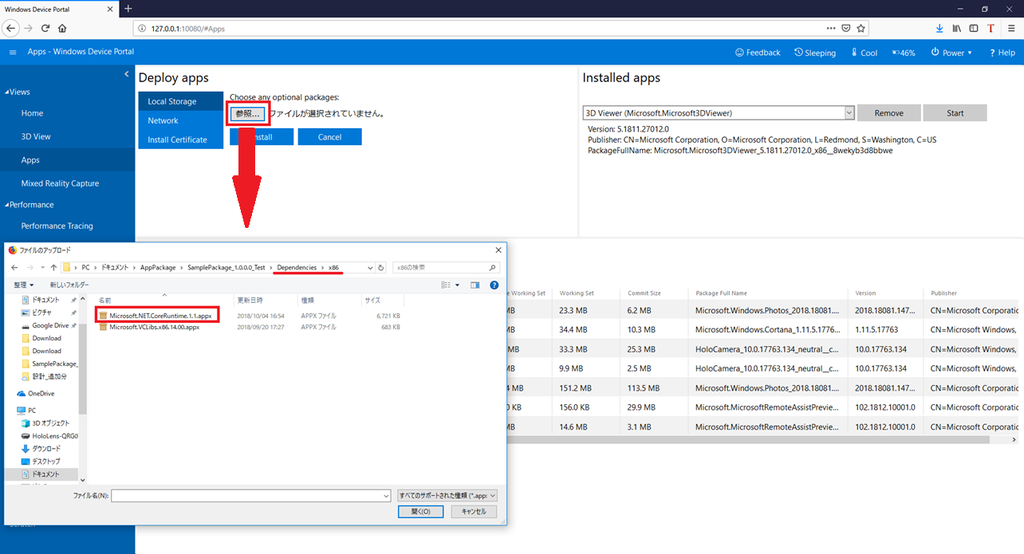
Task: Open the Firefox hamburger menu
Action: point(1011,28)
